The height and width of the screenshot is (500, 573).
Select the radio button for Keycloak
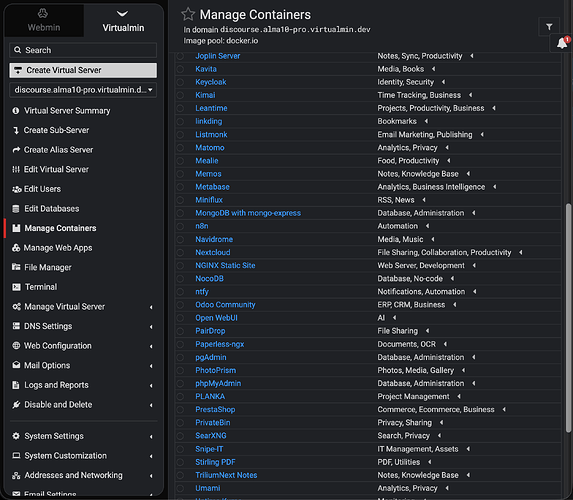(x=180, y=82)
